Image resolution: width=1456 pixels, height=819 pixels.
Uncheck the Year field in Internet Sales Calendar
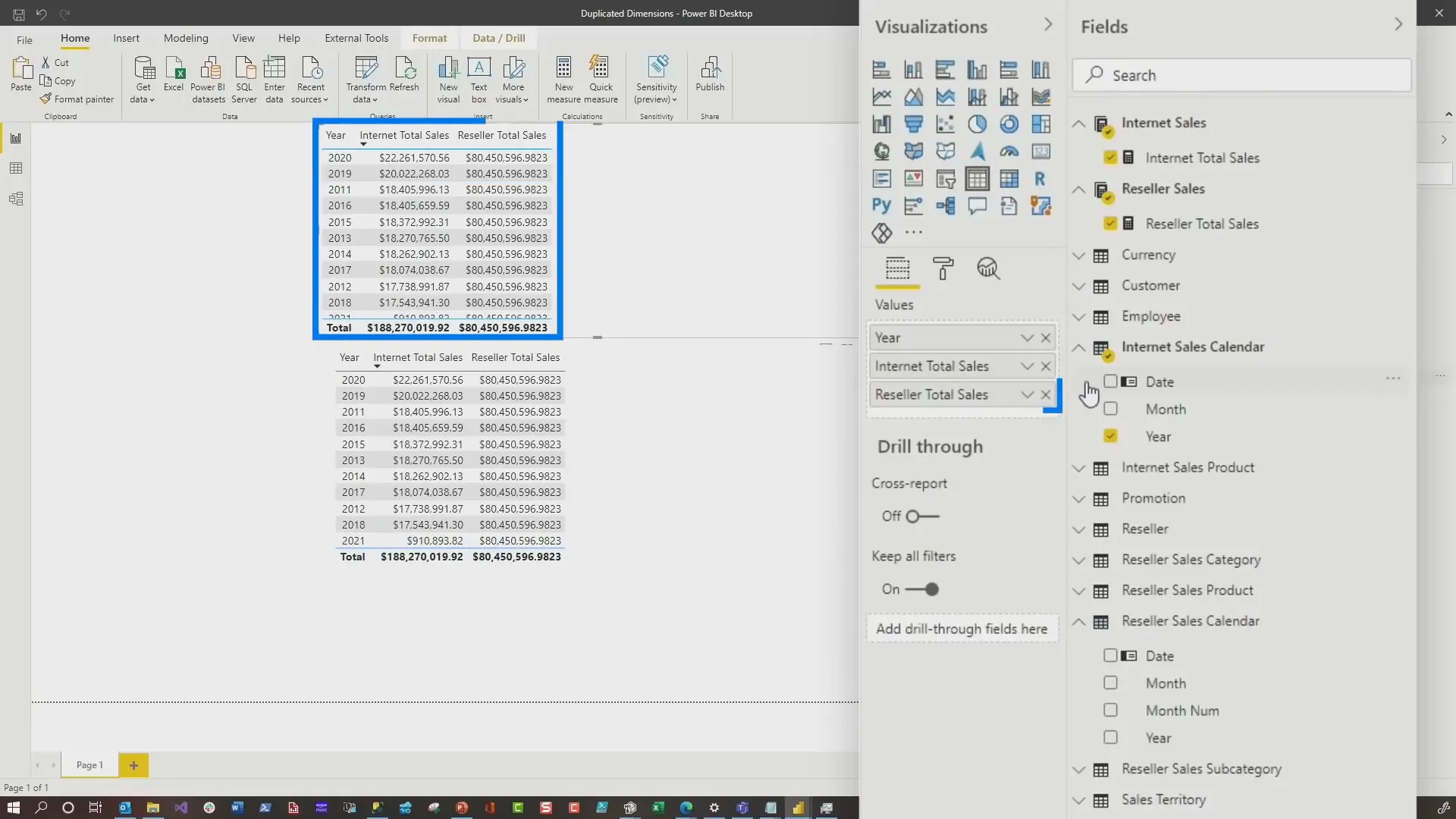(1110, 436)
